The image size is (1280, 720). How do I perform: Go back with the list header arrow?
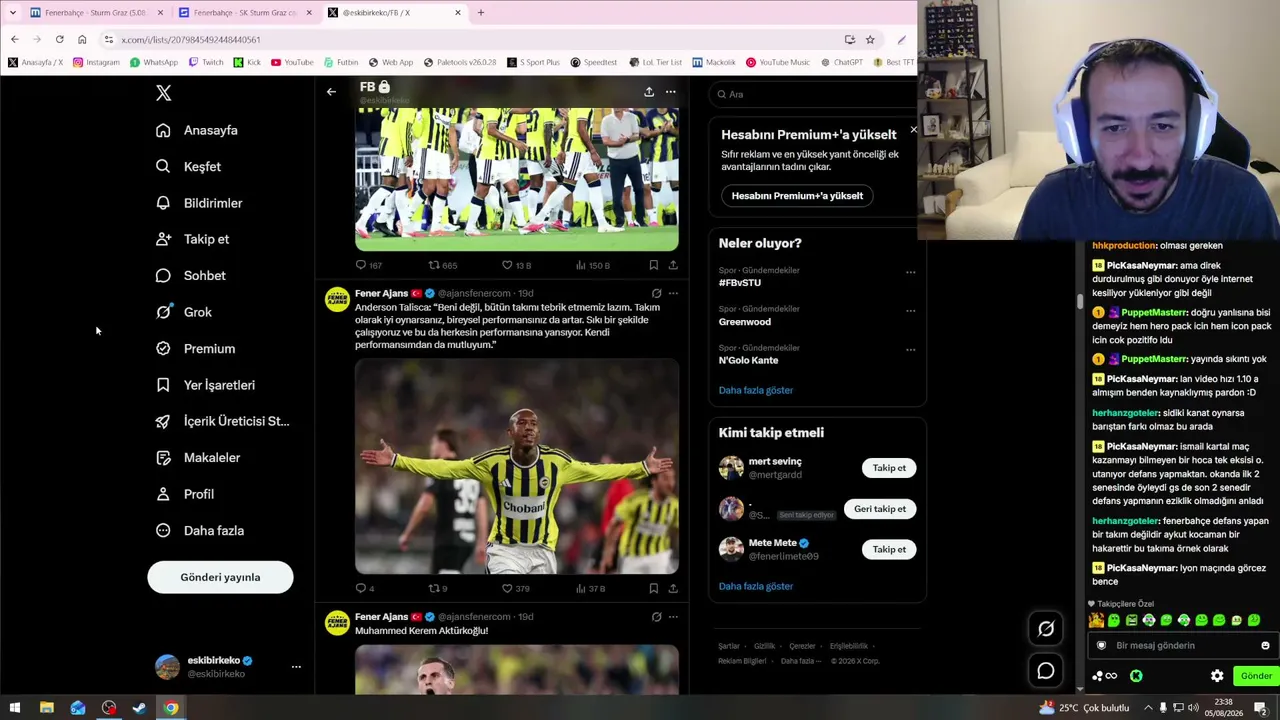coord(331,92)
